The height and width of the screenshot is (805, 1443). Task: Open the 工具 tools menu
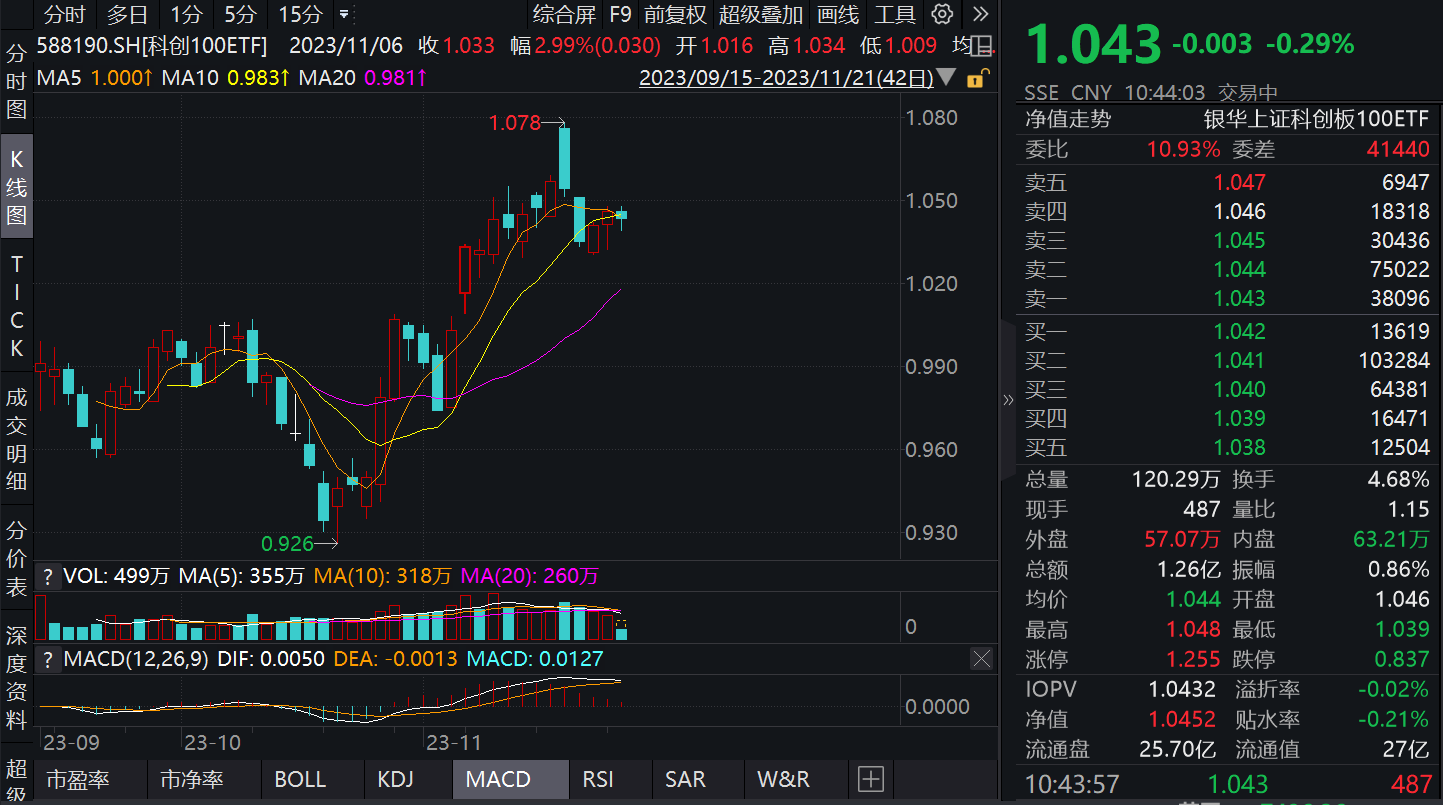tap(895, 15)
